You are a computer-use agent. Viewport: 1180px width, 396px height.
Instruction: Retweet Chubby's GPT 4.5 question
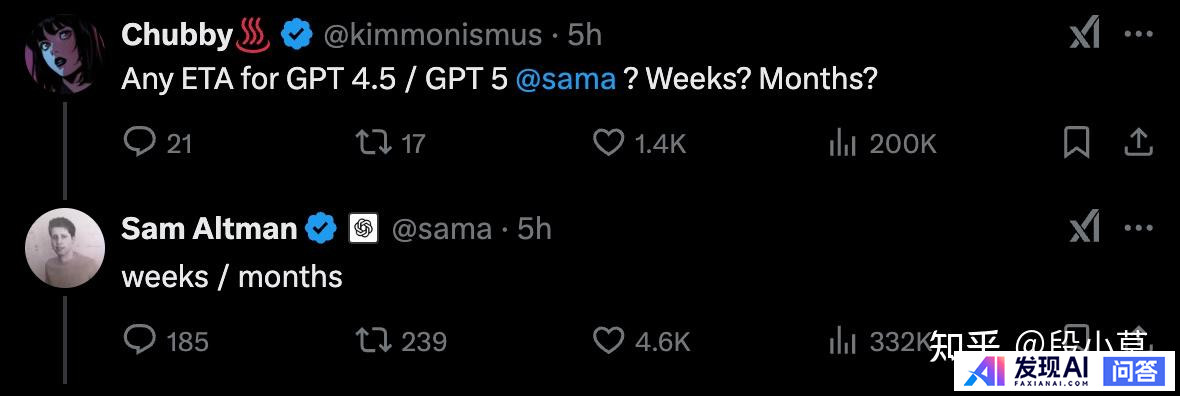[390, 142]
